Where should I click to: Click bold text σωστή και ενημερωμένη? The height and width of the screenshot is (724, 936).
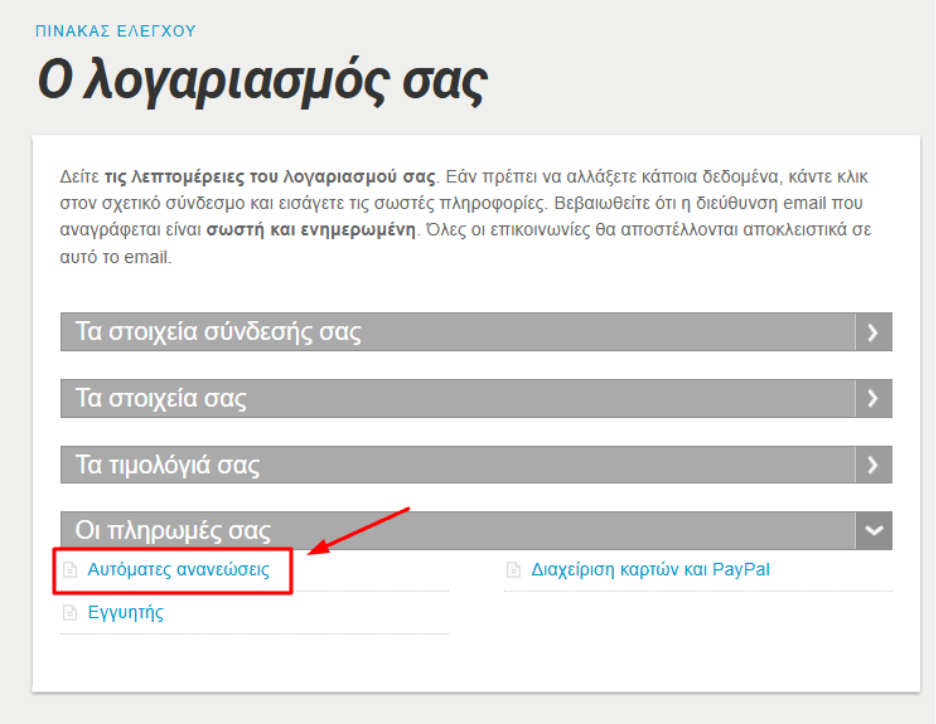point(310,230)
